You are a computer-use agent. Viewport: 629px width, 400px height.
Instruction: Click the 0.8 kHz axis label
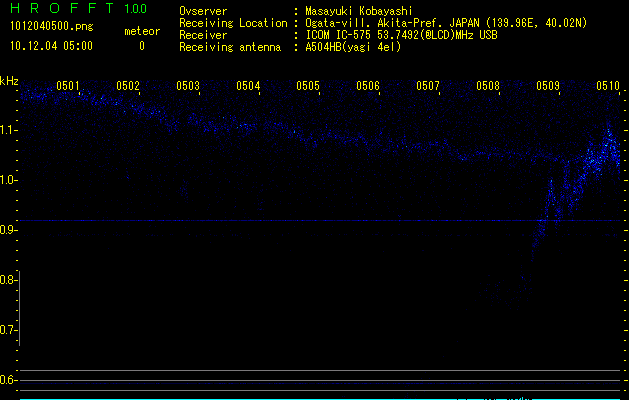(8, 280)
